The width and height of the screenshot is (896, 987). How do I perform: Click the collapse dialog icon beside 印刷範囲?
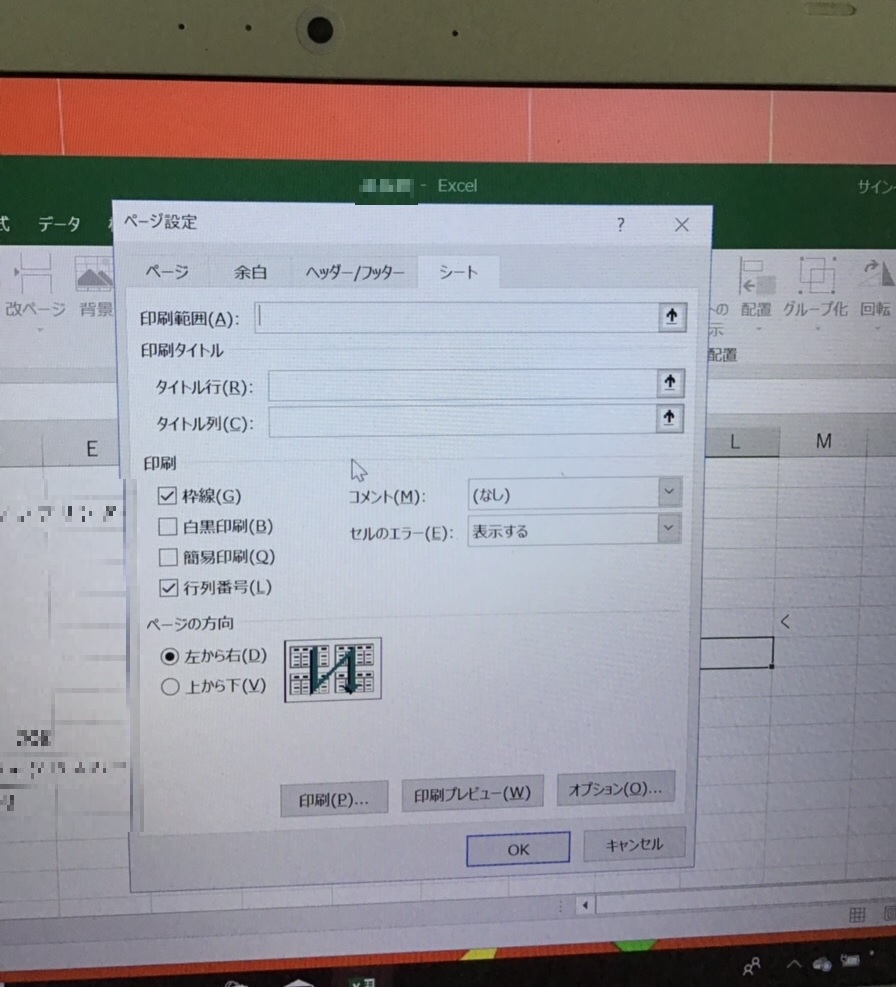(x=669, y=317)
